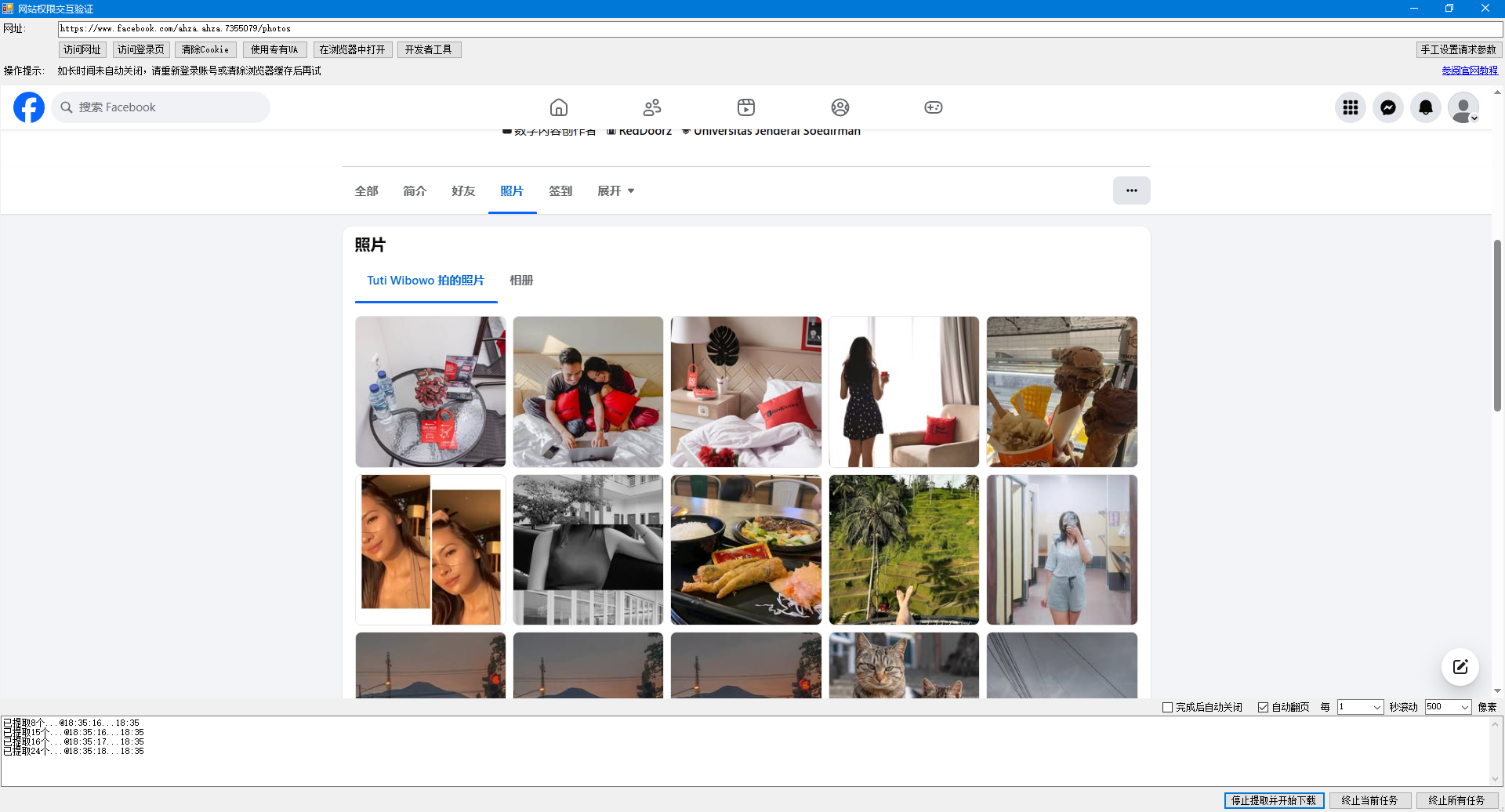Expand the 展开 profile dropdown
Viewport: 1505px width, 812px height.
click(x=615, y=191)
